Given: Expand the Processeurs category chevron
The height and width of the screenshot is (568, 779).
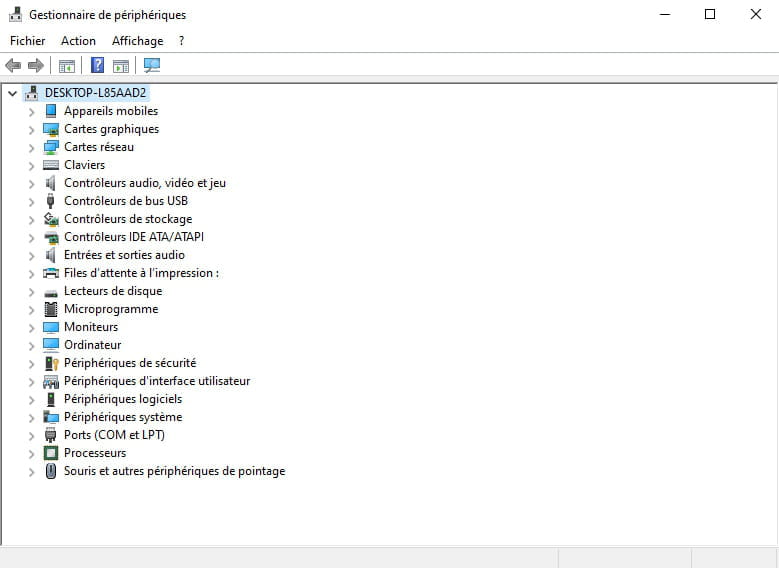Looking at the screenshot, I should (31, 454).
